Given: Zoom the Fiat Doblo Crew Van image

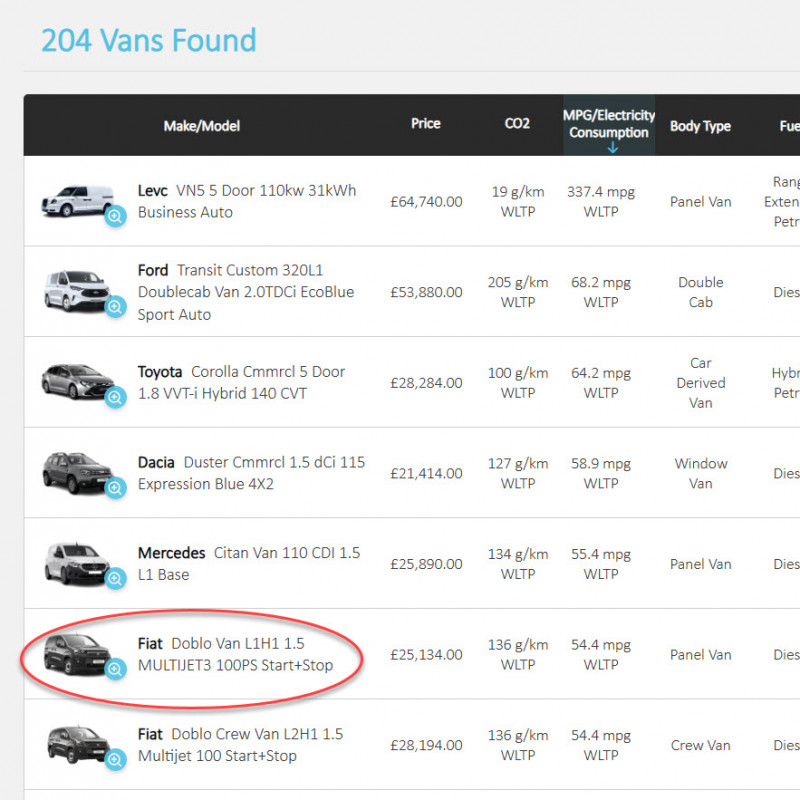Looking at the screenshot, I should coord(115,759).
